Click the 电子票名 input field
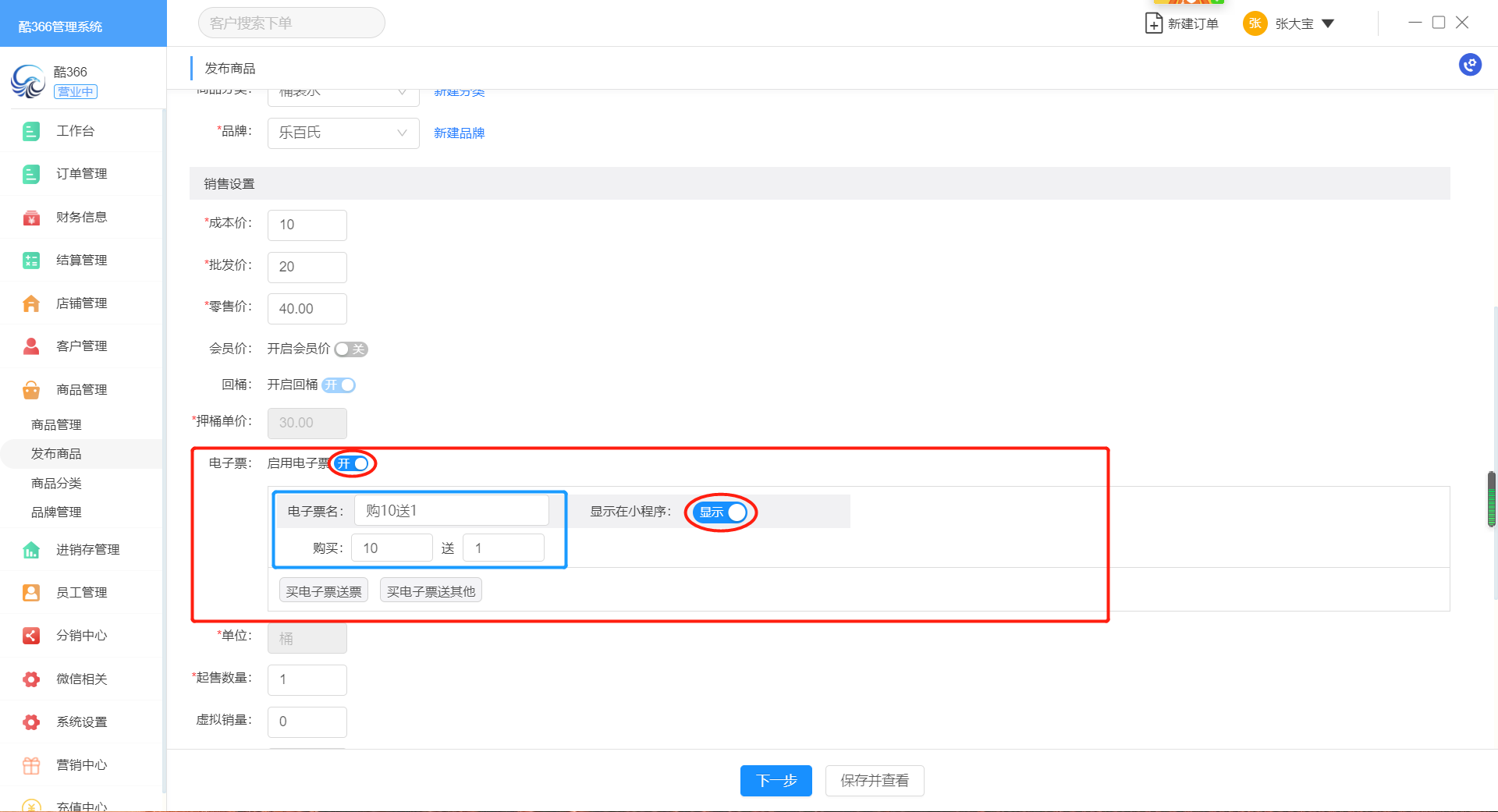The image size is (1498, 812). point(451,511)
